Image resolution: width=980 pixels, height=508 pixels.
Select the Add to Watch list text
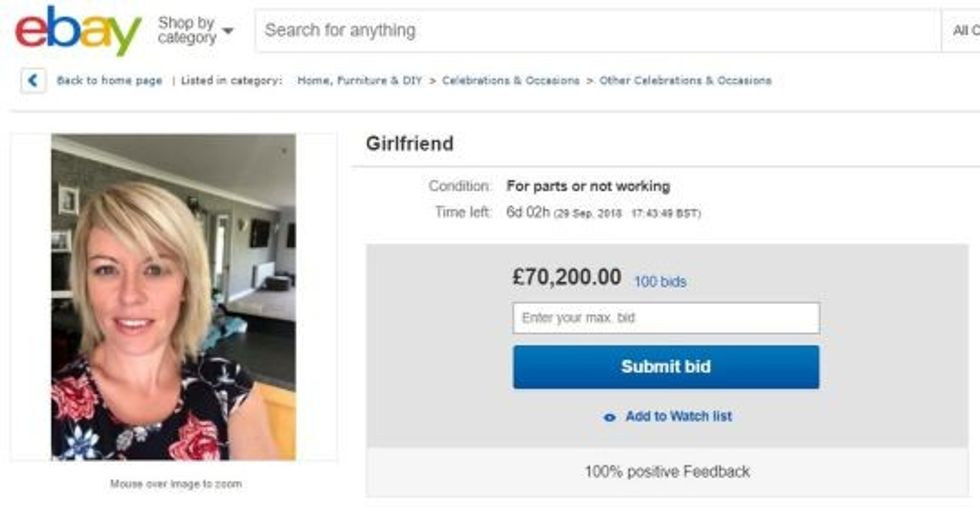[678, 417]
